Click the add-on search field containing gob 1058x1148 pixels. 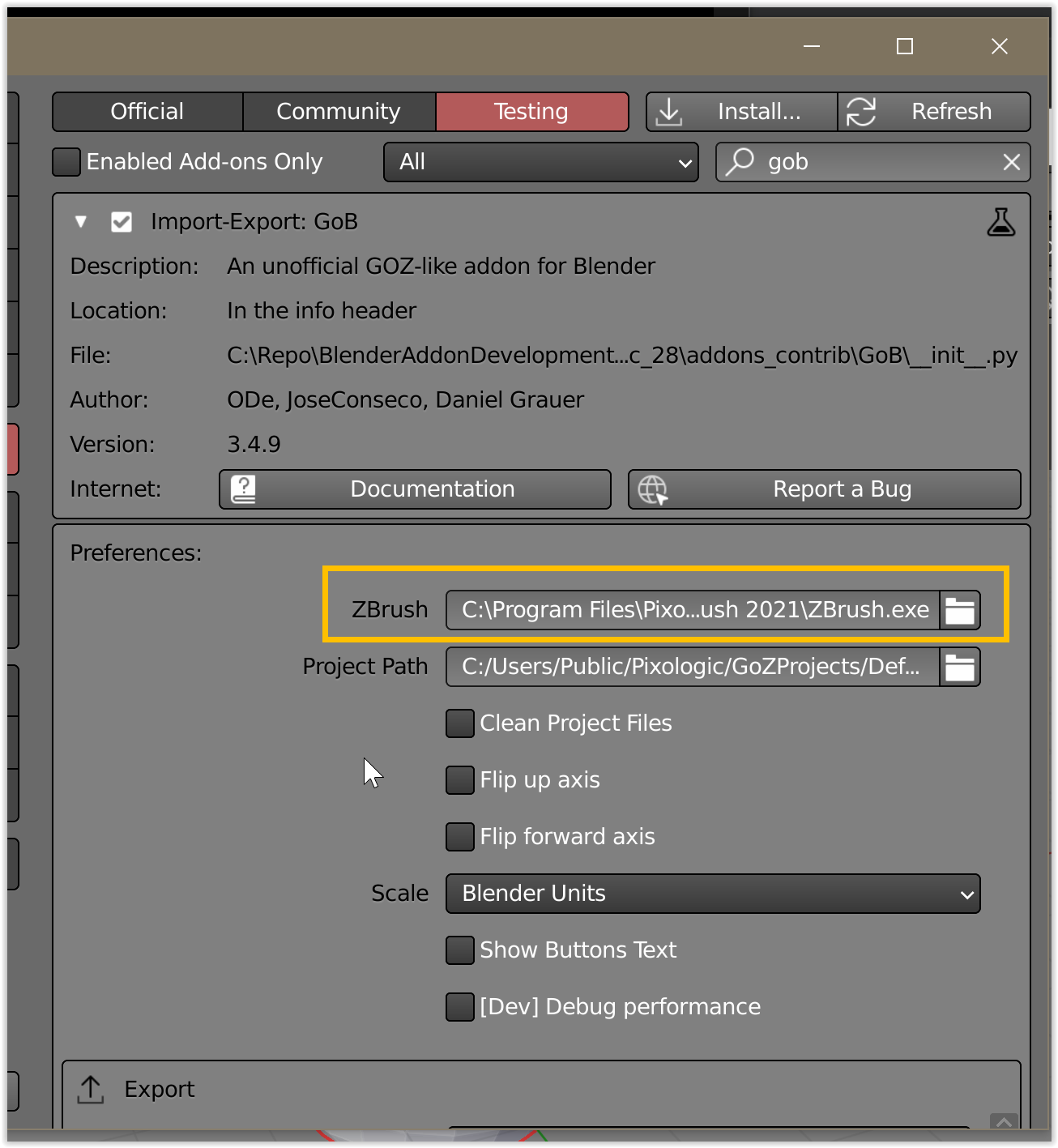point(873,162)
